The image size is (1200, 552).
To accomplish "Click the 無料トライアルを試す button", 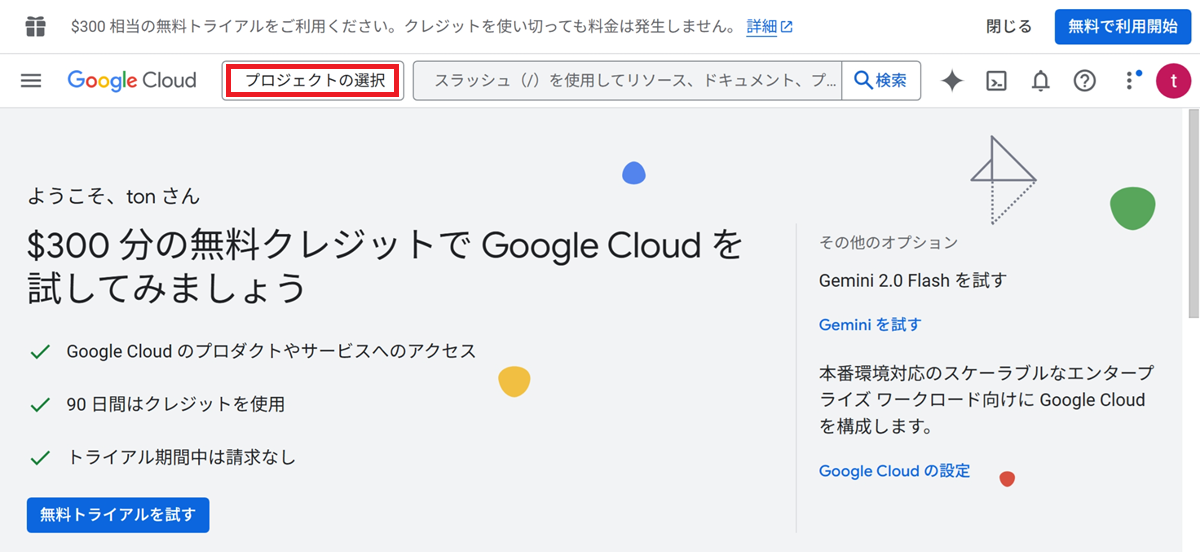I will (x=118, y=515).
